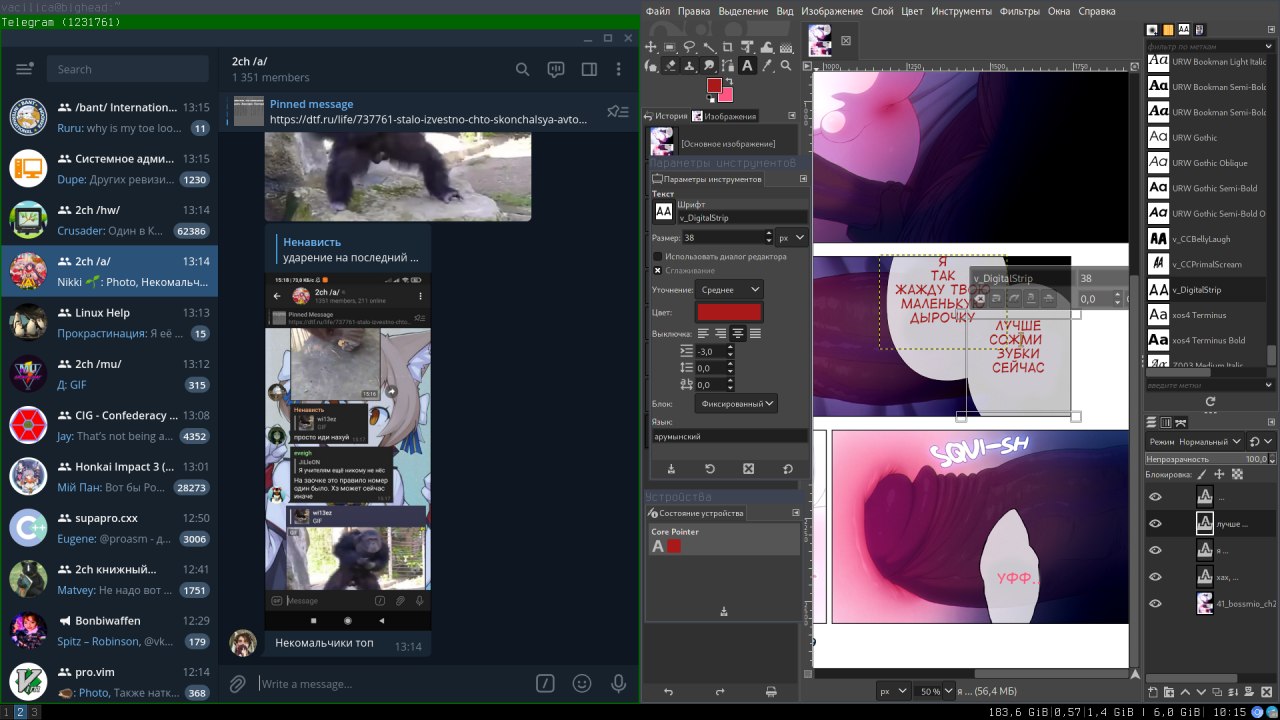The width and height of the screenshot is (1280, 720).
Task: Click text size field showing 38
Action: pyautogui.click(x=723, y=237)
